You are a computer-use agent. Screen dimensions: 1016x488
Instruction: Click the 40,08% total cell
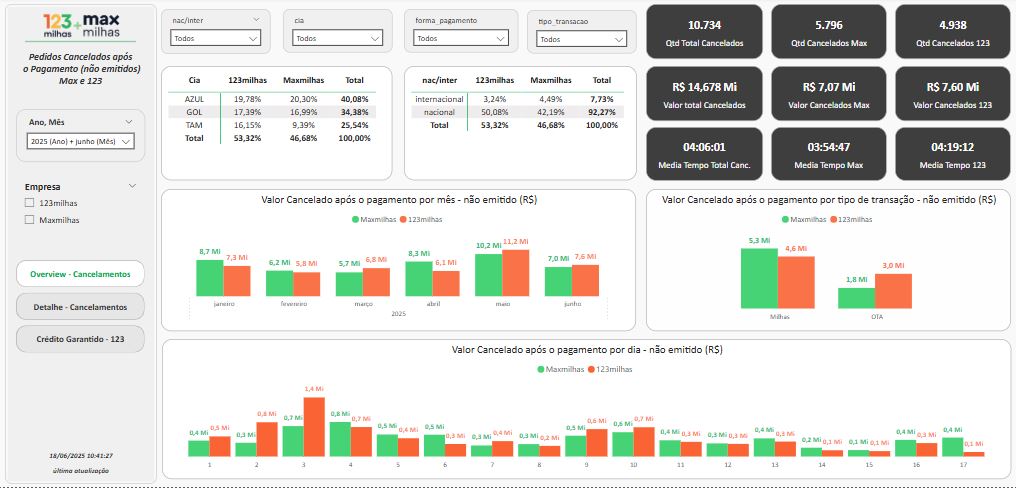pyautogui.click(x=354, y=99)
